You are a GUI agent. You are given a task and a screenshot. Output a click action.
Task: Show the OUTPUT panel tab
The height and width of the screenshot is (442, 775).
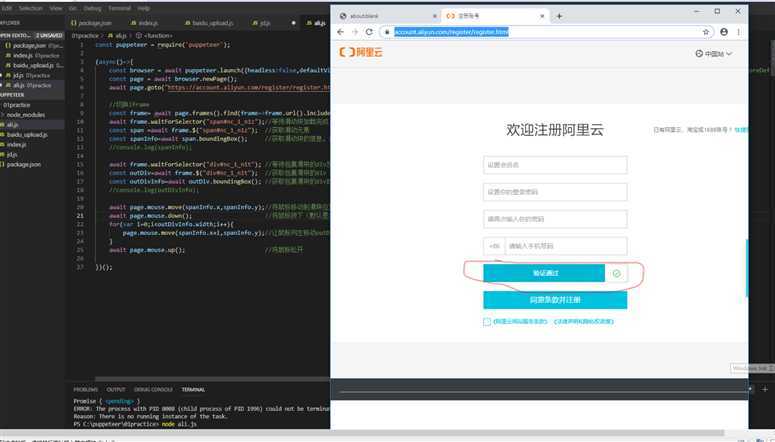[116, 390]
